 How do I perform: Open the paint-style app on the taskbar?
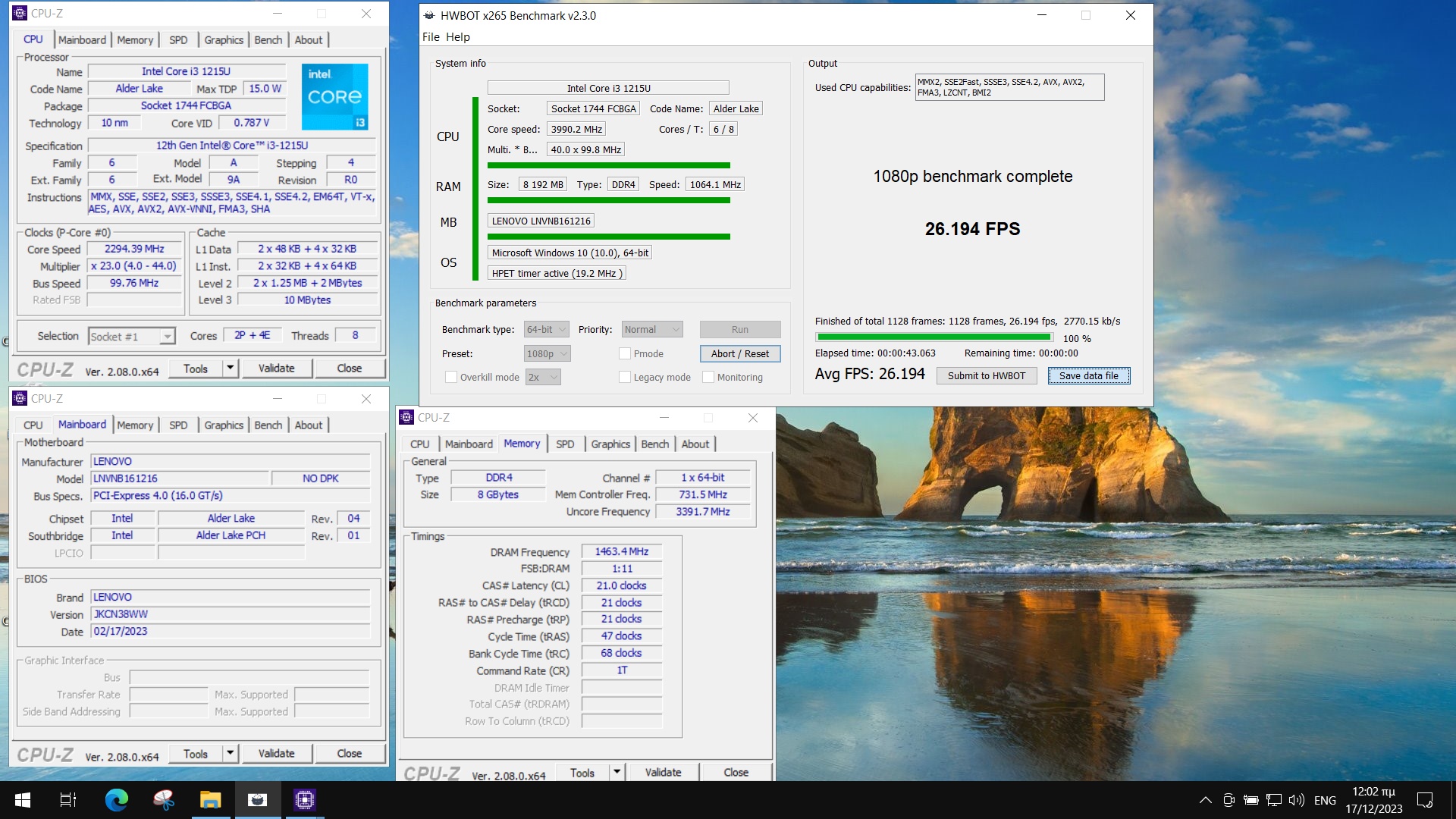[x=164, y=800]
